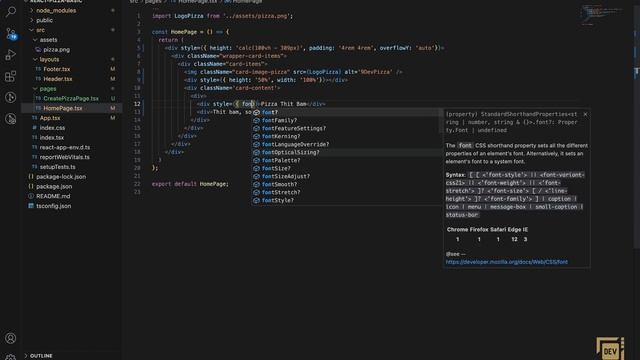Open package-lock.json in the explorer
This screenshot has width=640, height=360.
[71, 177]
